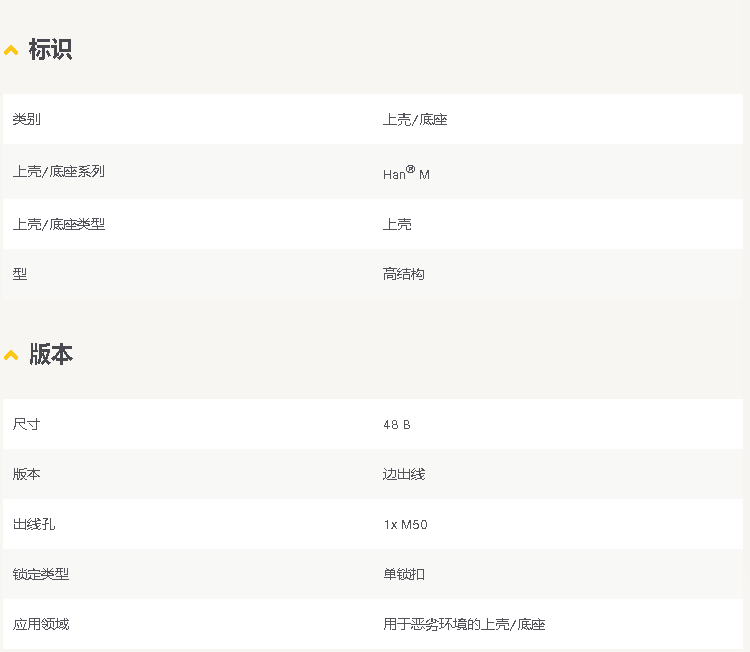
Task: Click the Han® M series value
Action: 406,173
